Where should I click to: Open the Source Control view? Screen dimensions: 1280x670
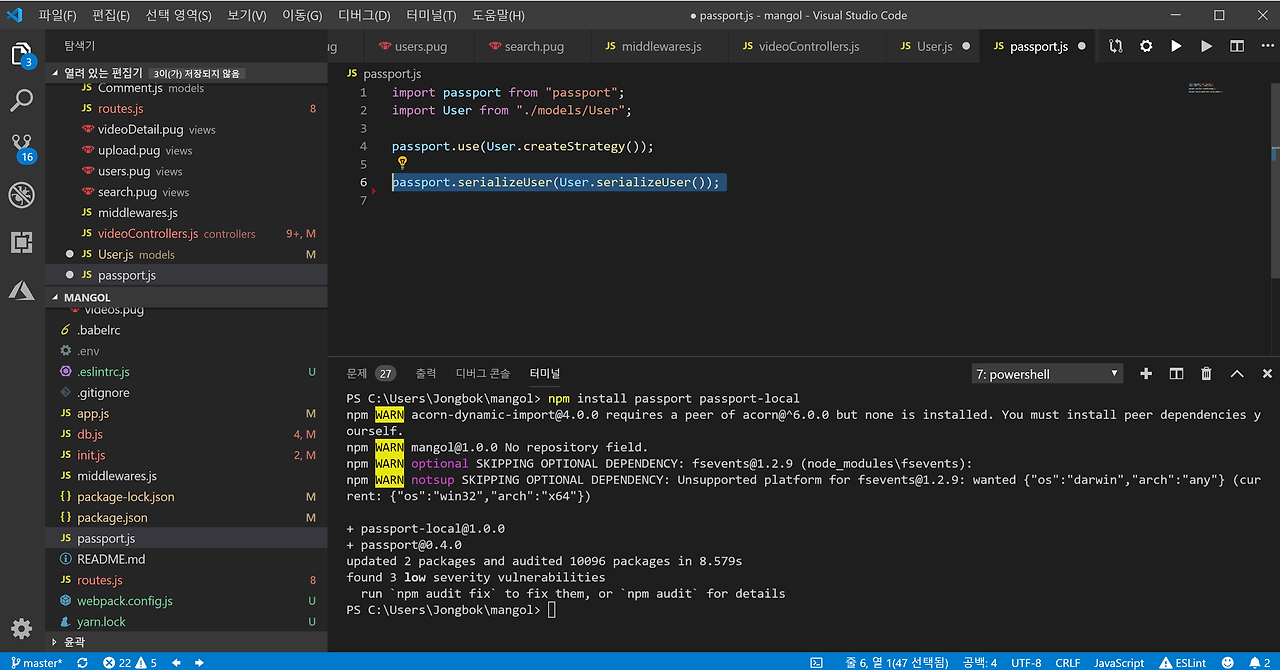pos(21,146)
